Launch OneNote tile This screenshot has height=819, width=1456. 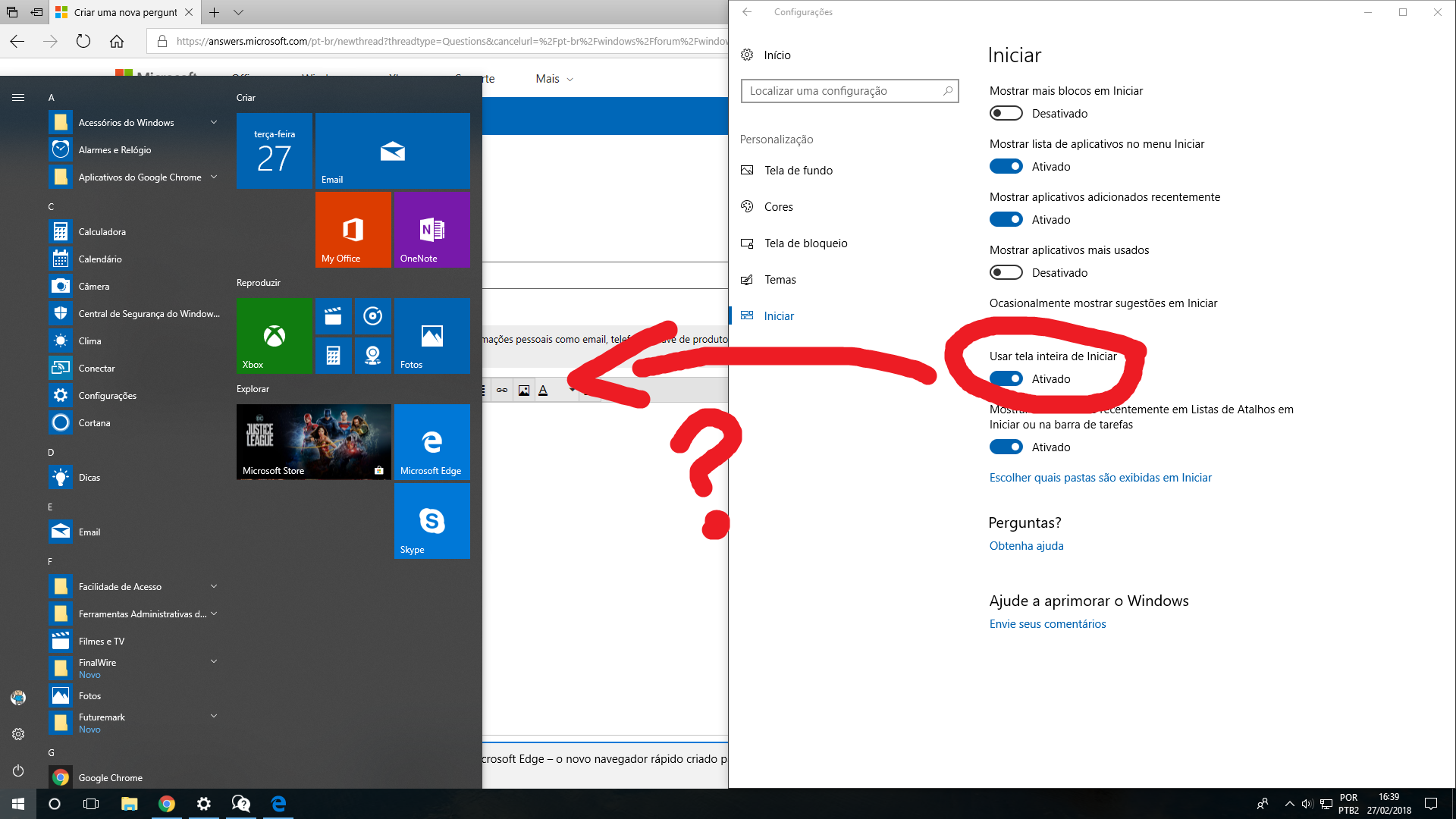pyautogui.click(x=431, y=229)
